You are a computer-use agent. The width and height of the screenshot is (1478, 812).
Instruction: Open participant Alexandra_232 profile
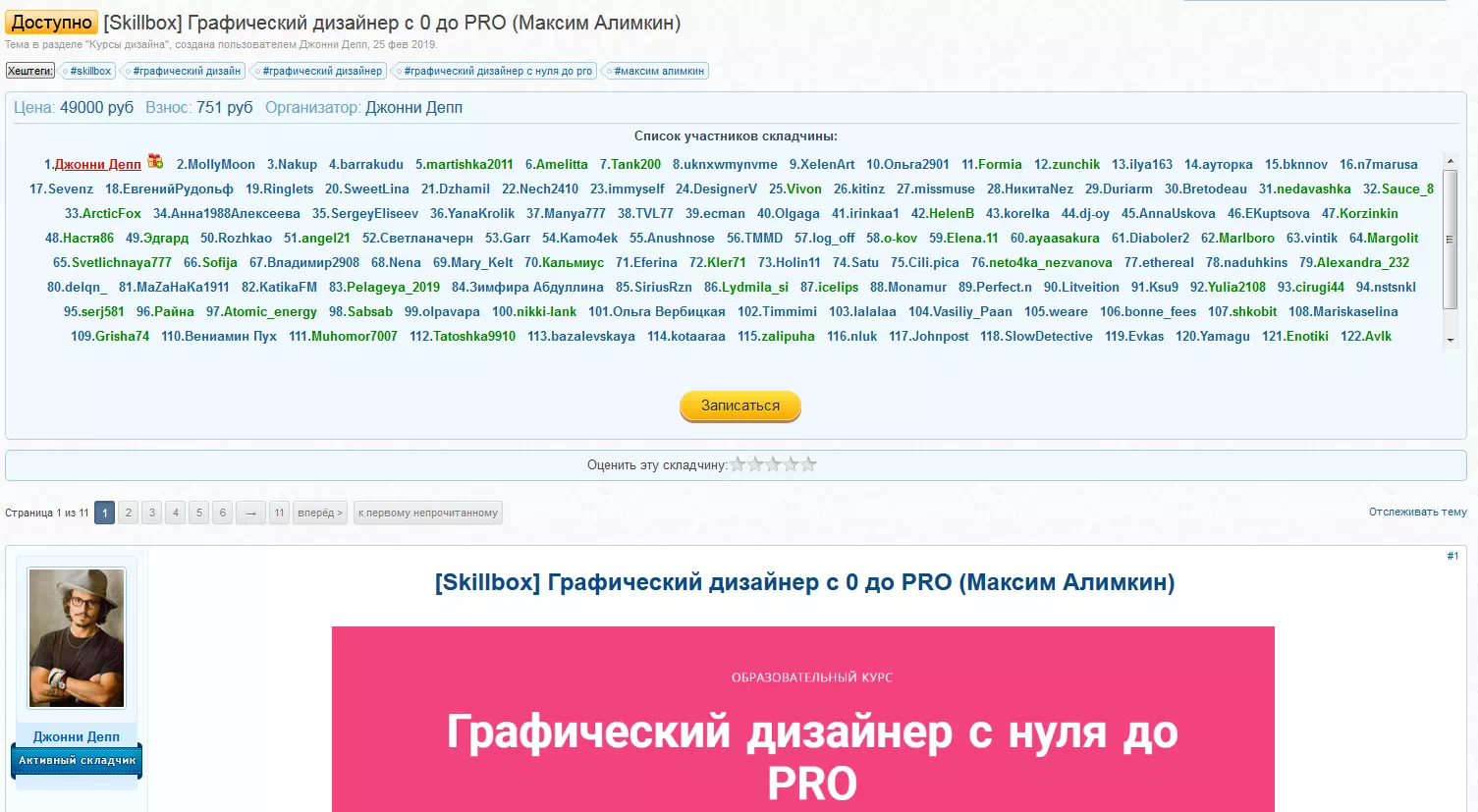[x=1363, y=262]
